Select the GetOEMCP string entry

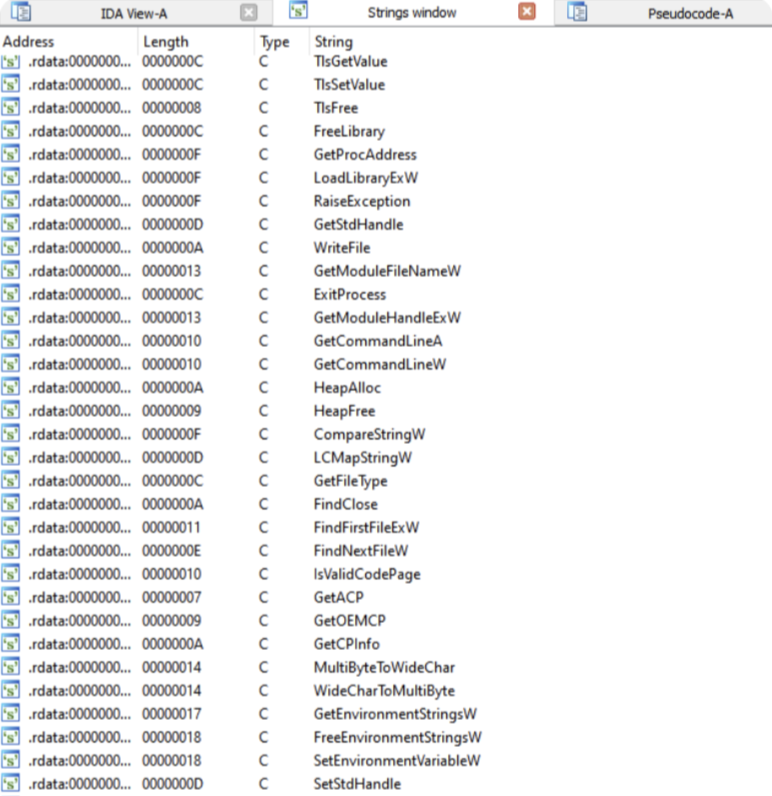pyautogui.click(x=350, y=621)
